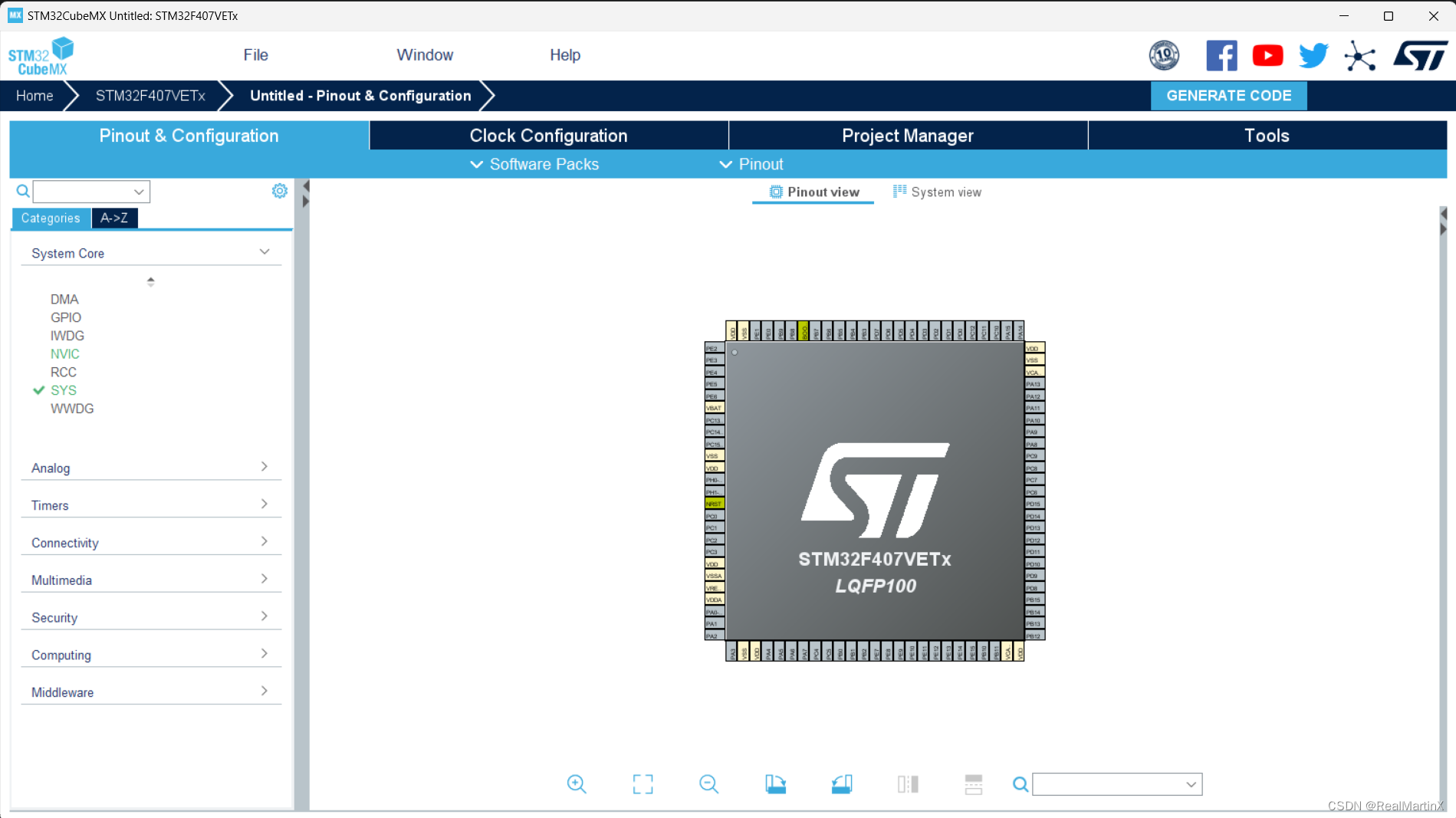Open the RCC peripheral settings

(x=64, y=373)
